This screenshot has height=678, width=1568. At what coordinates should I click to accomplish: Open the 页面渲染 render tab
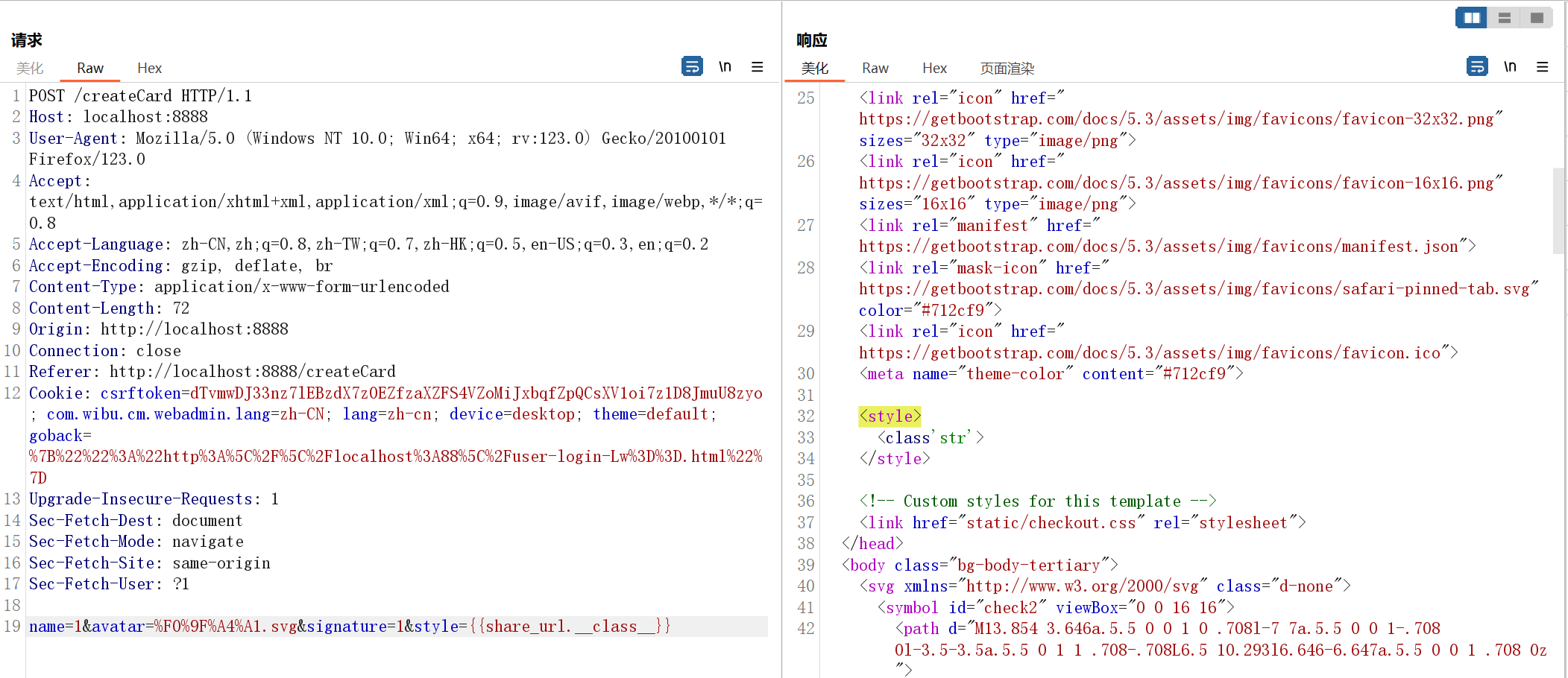click(x=1007, y=68)
